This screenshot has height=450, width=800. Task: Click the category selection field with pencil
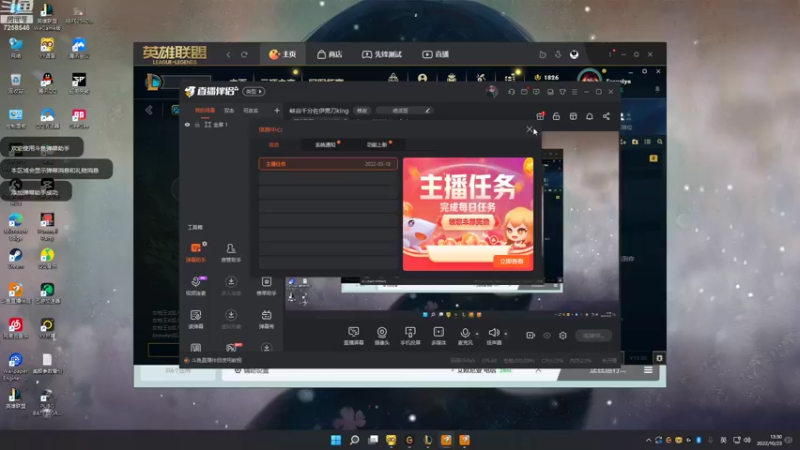coord(405,110)
